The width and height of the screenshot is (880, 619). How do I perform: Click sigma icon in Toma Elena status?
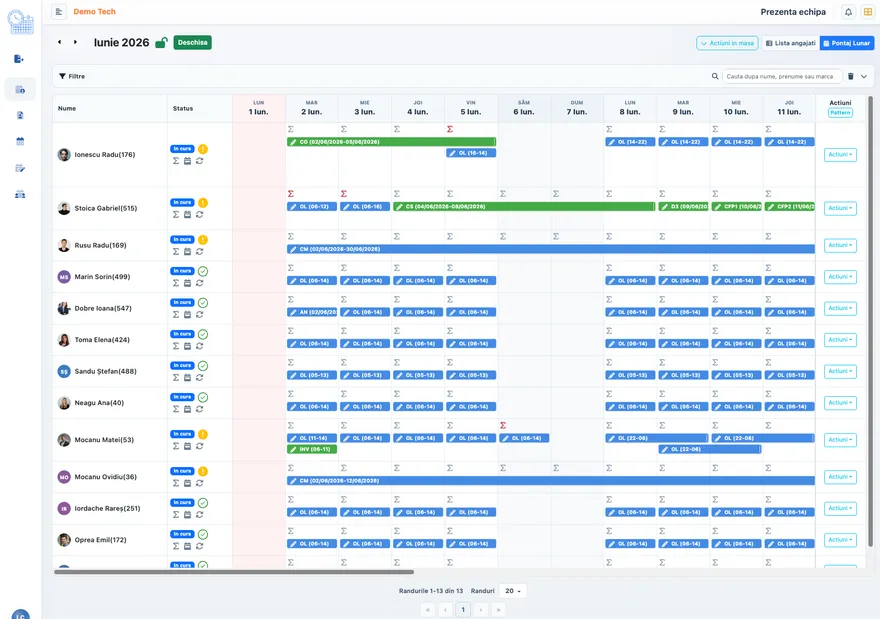click(176, 346)
